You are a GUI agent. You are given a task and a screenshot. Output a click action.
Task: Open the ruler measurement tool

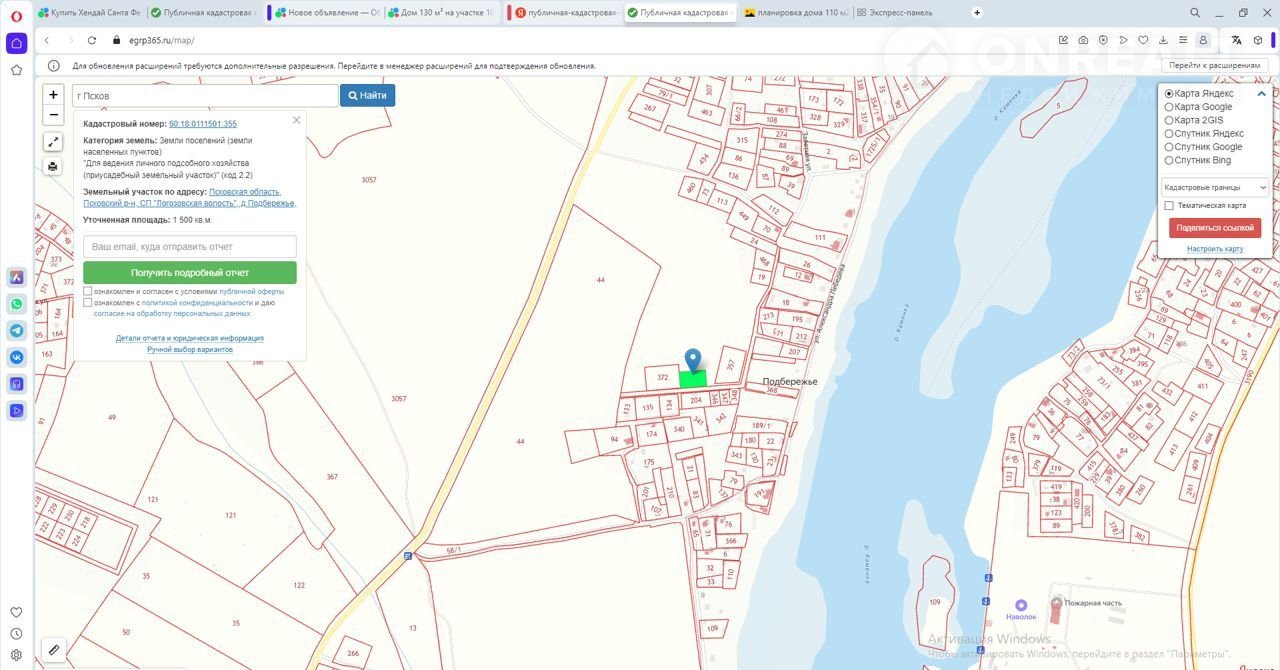54,650
